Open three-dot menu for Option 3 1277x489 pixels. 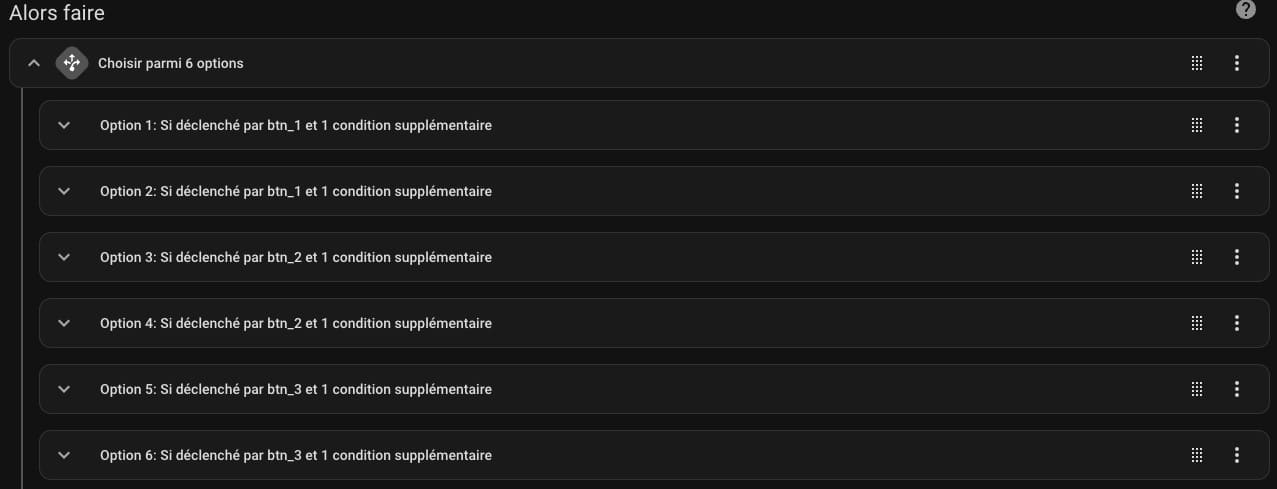coord(1237,257)
